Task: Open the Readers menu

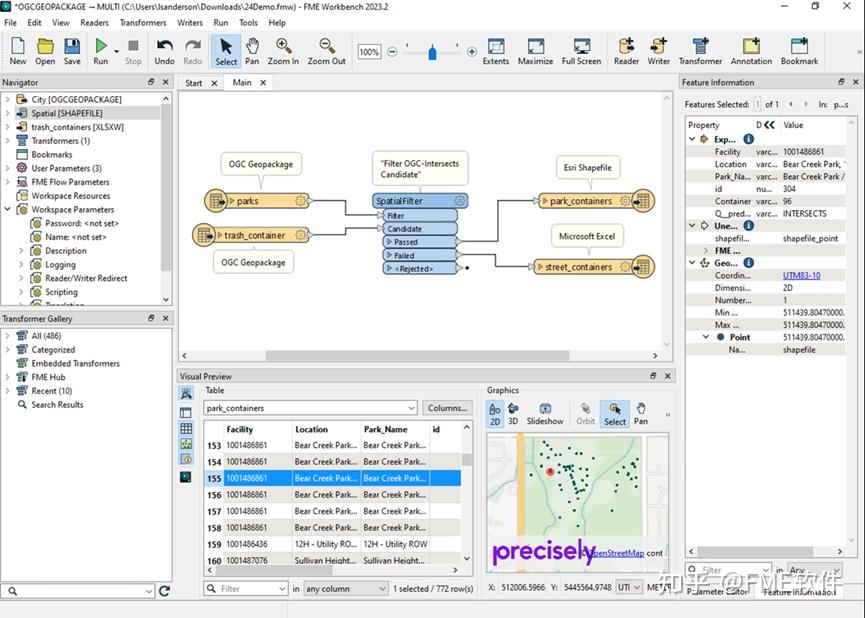Action: point(94,23)
